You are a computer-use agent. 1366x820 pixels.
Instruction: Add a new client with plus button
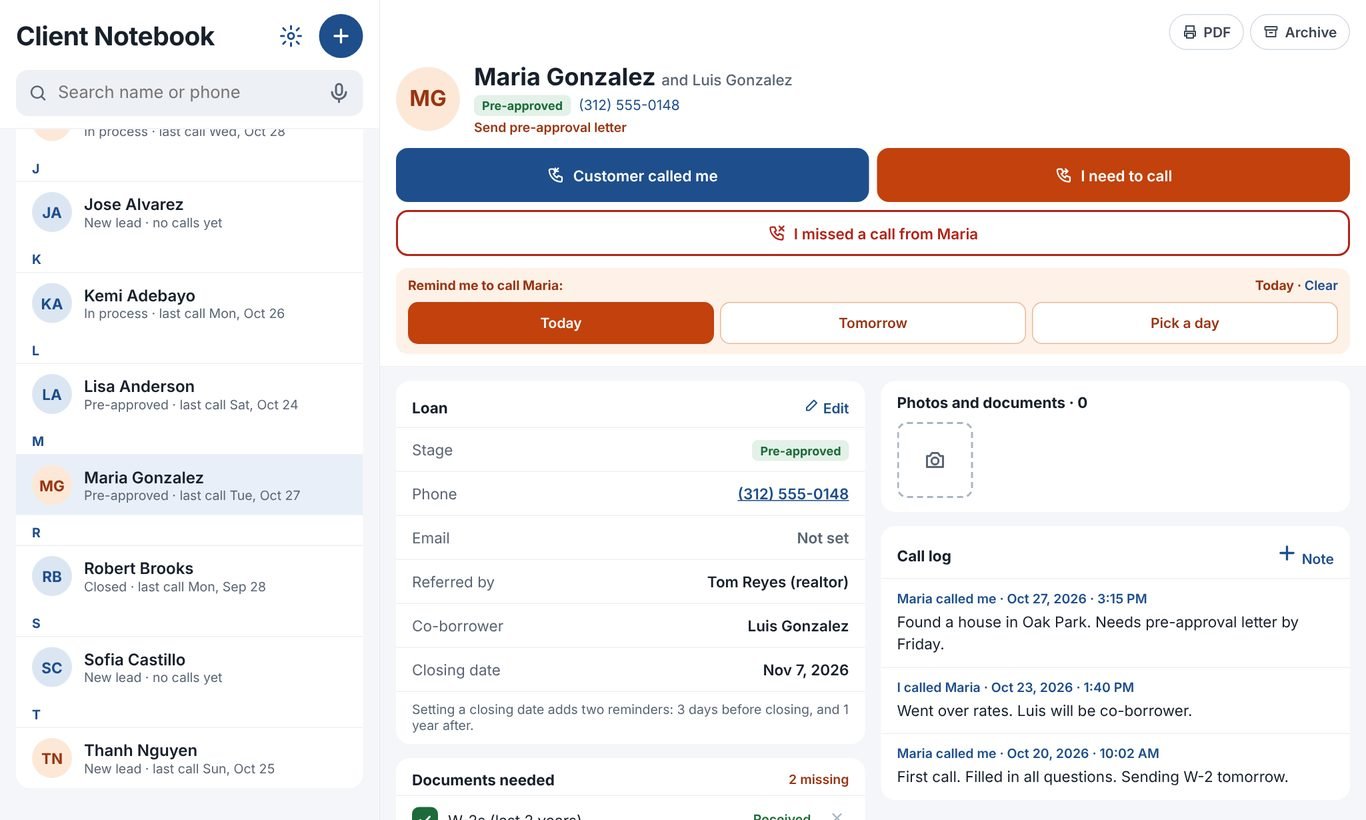point(341,36)
